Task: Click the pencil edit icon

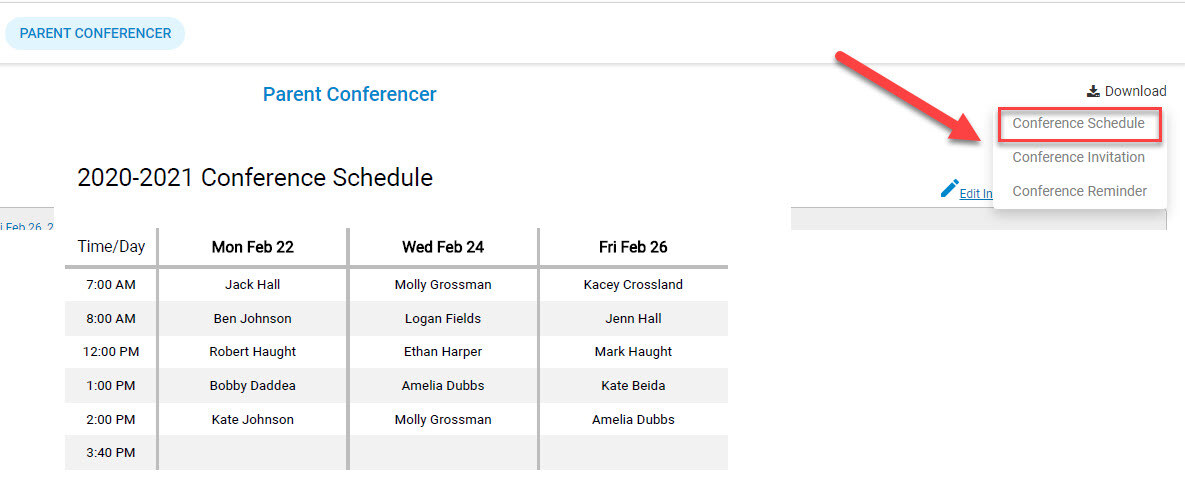Action: pyautogui.click(x=949, y=188)
